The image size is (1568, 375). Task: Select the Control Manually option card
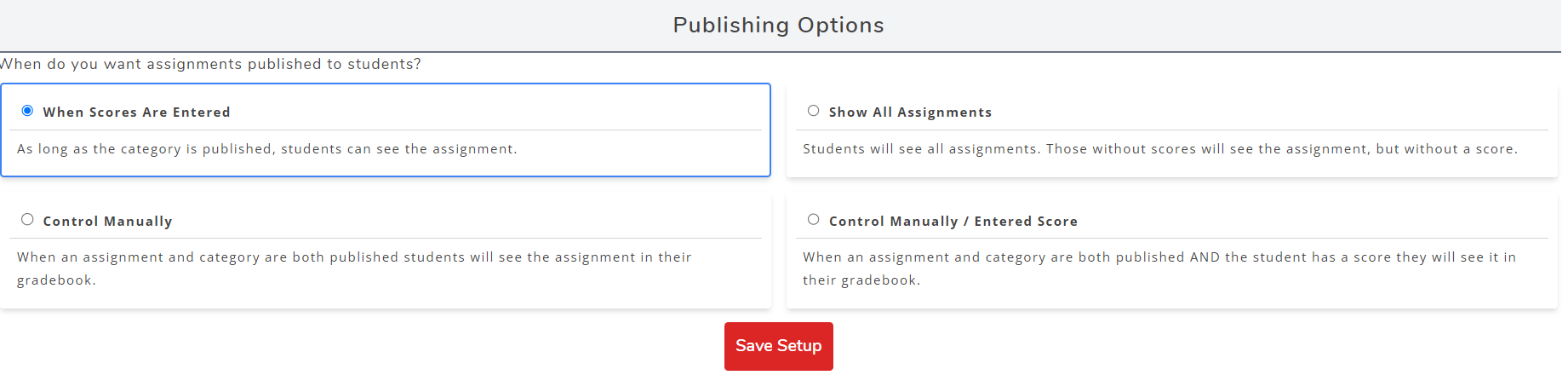[x=386, y=251]
